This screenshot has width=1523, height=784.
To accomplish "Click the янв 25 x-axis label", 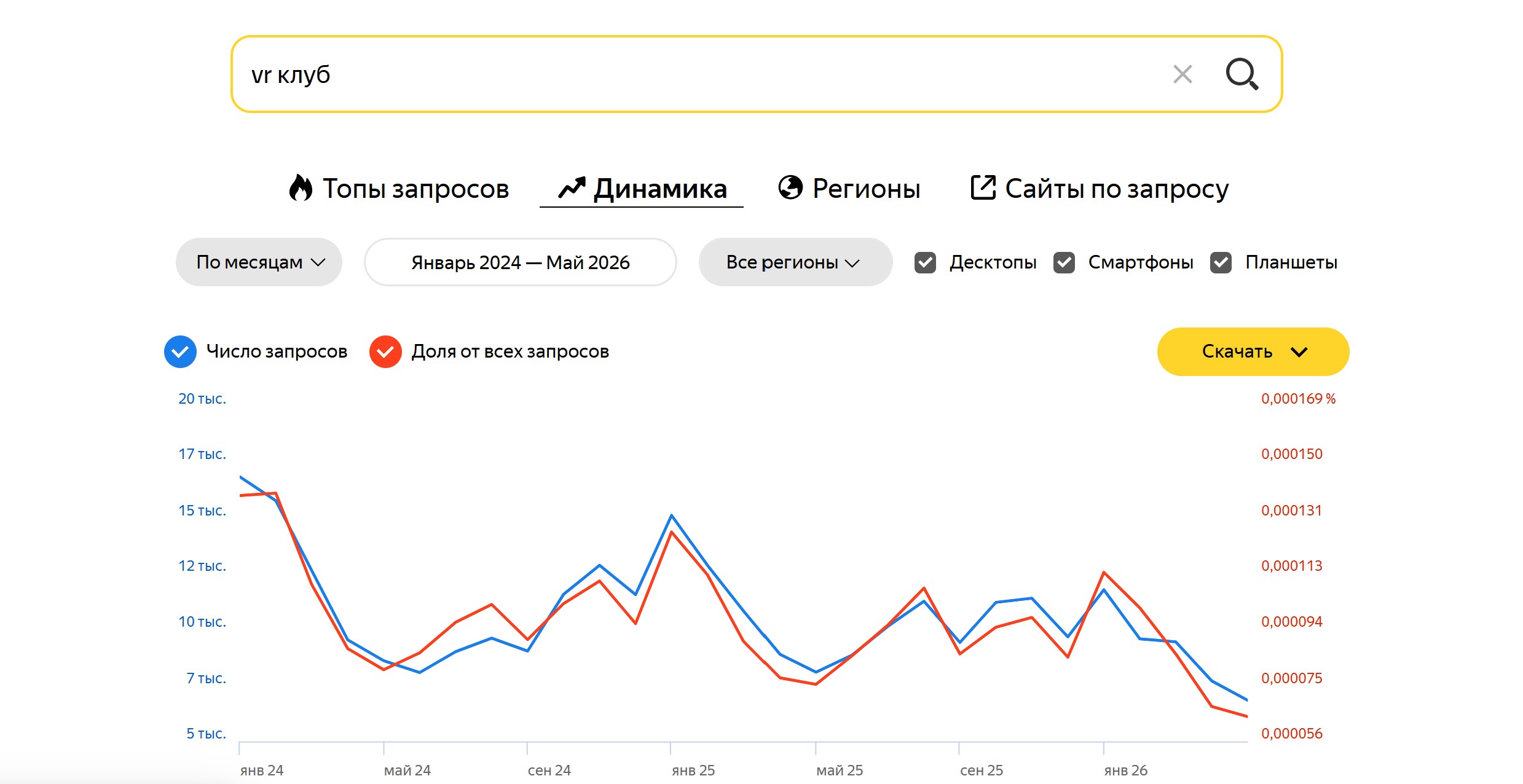I will (693, 770).
